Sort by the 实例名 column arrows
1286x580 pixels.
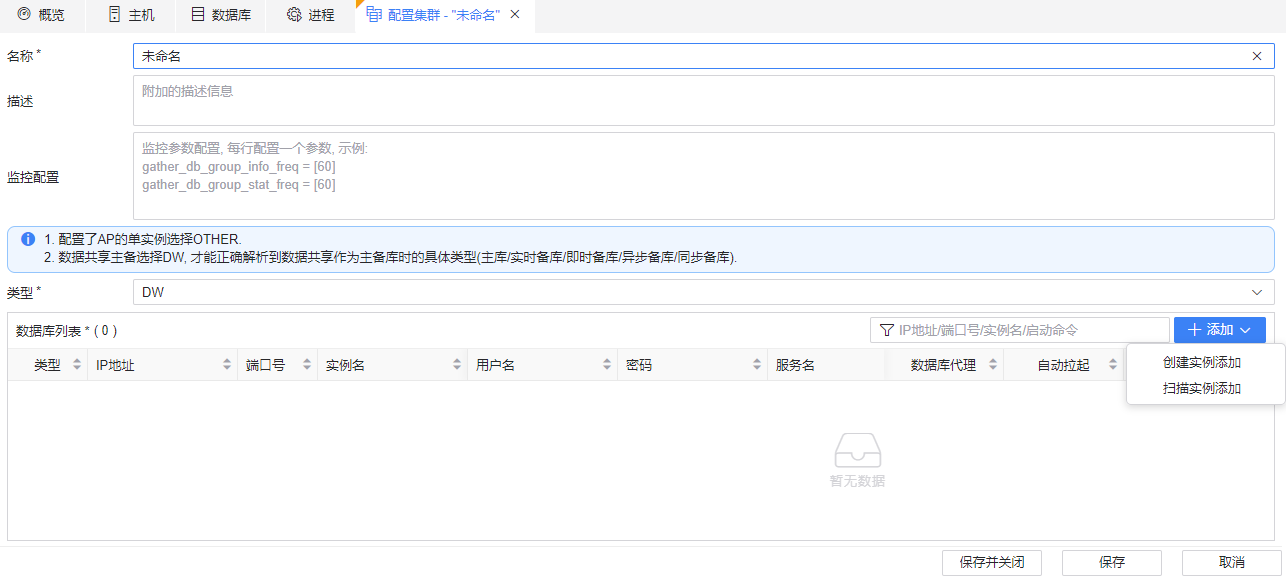pyautogui.click(x=457, y=365)
